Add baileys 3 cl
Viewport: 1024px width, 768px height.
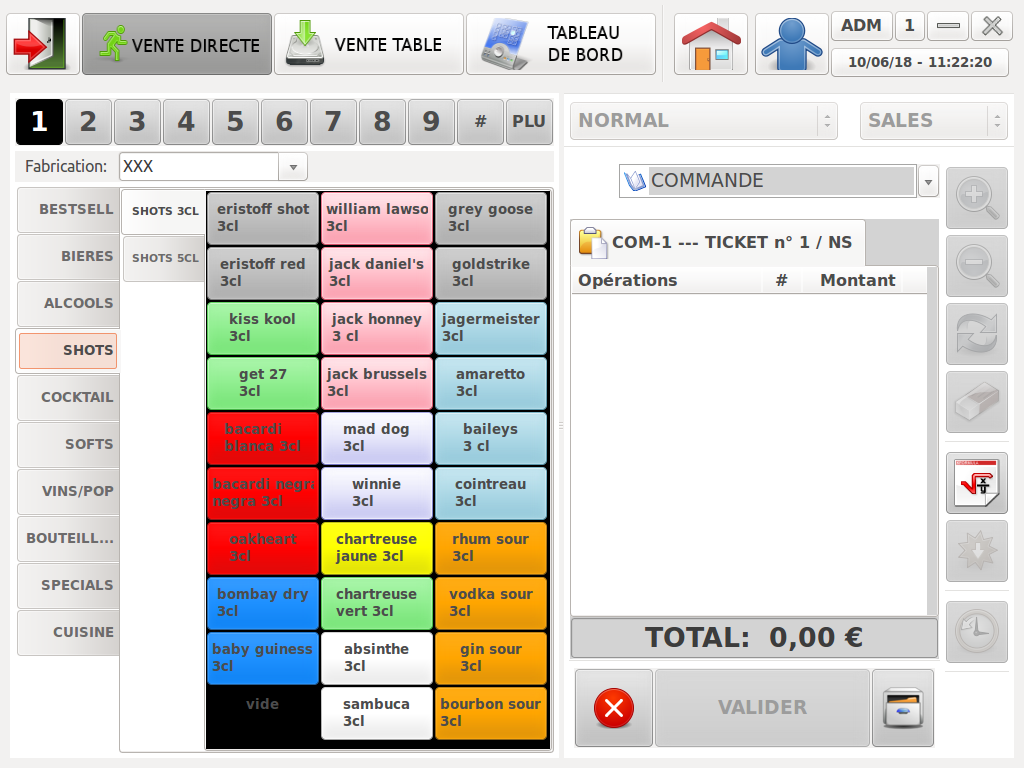490,438
